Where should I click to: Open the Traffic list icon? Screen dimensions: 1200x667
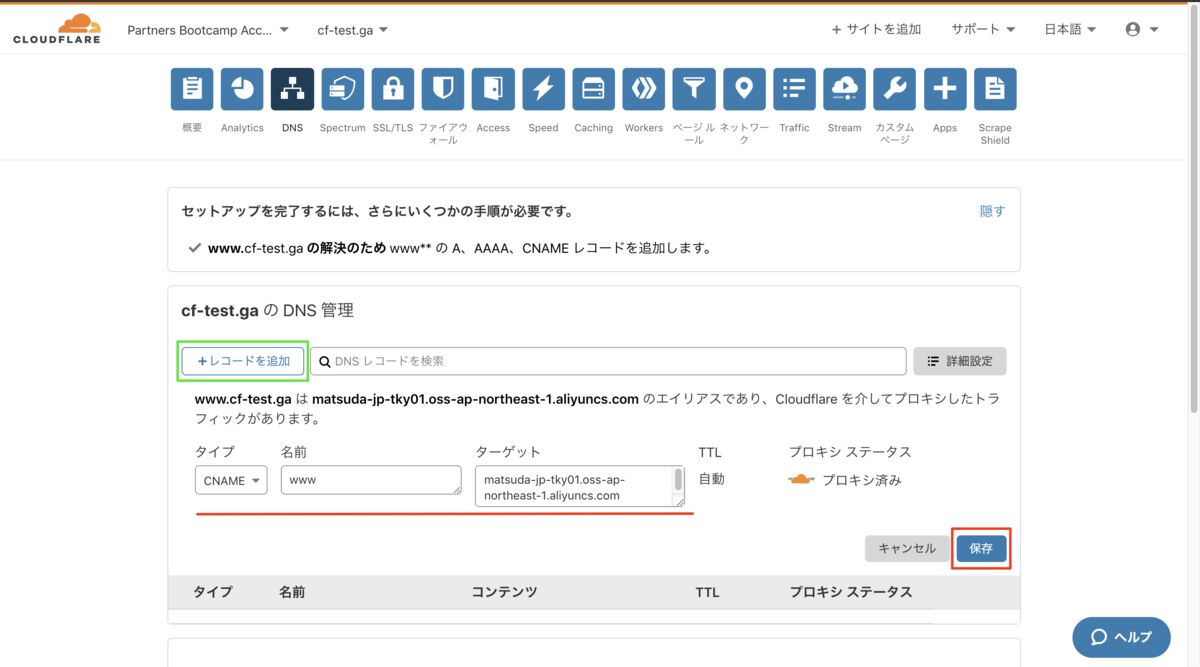(794, 89)
